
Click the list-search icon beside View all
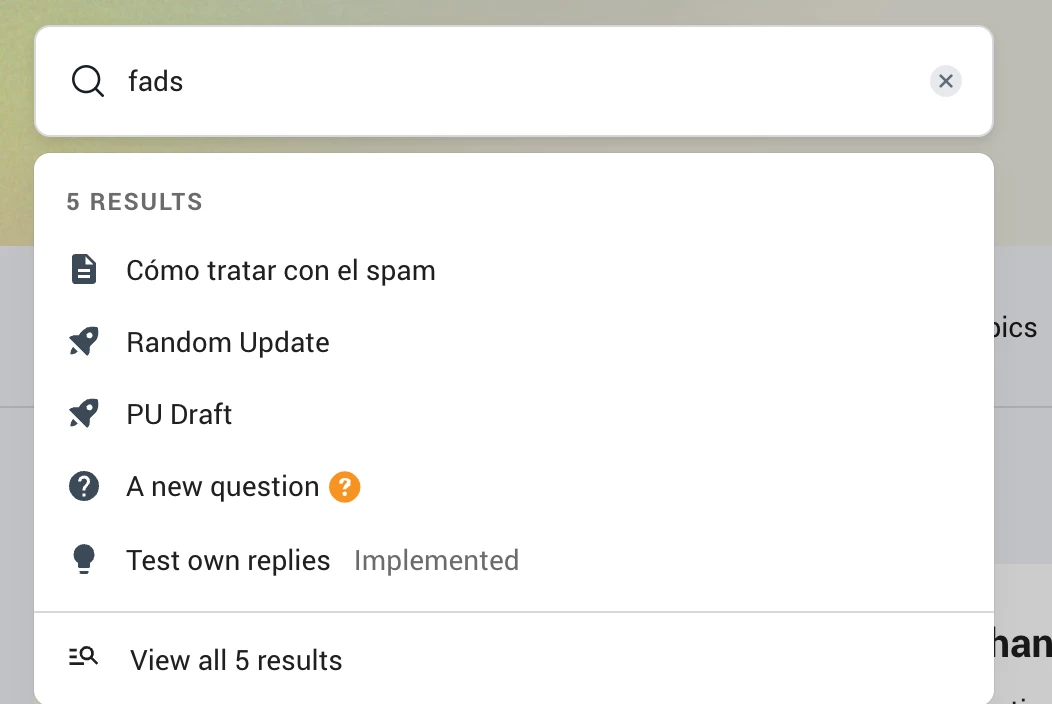coord(83,658)
